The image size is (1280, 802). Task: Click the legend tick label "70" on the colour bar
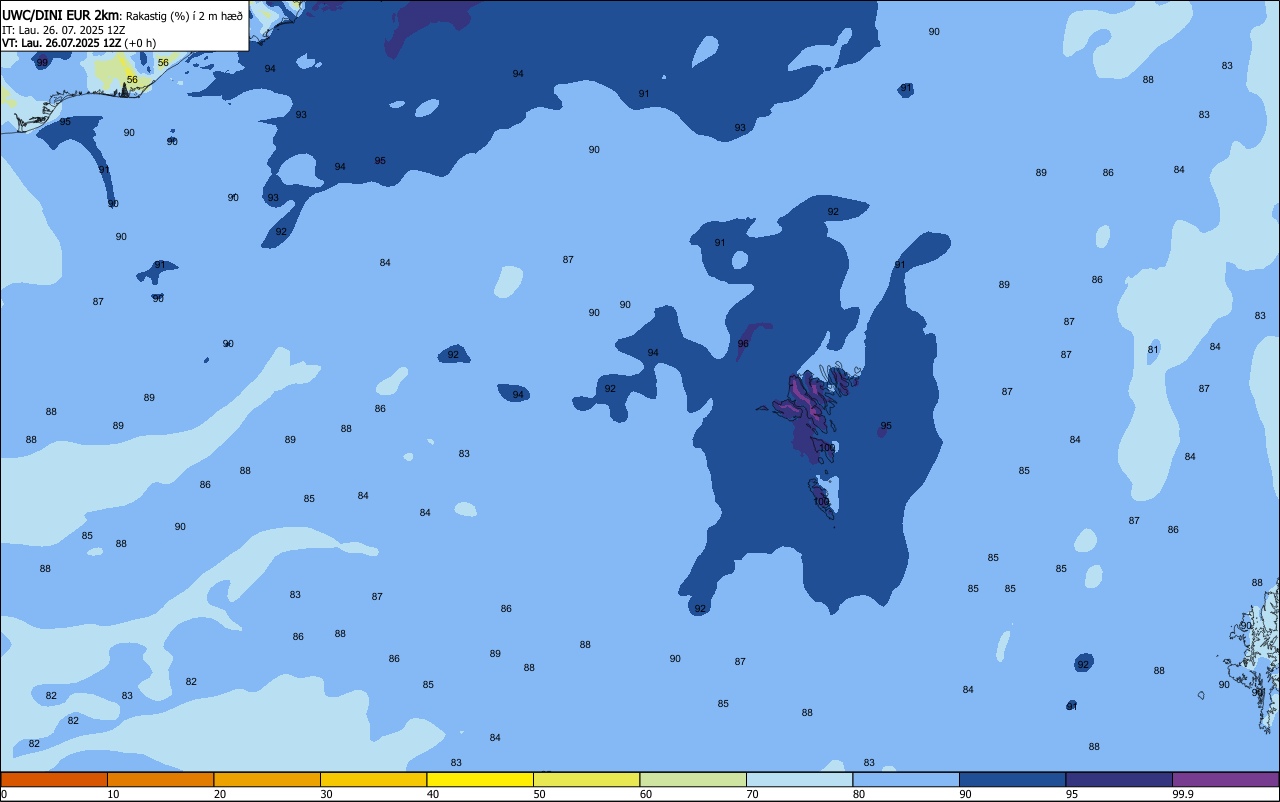click(752, 794)
